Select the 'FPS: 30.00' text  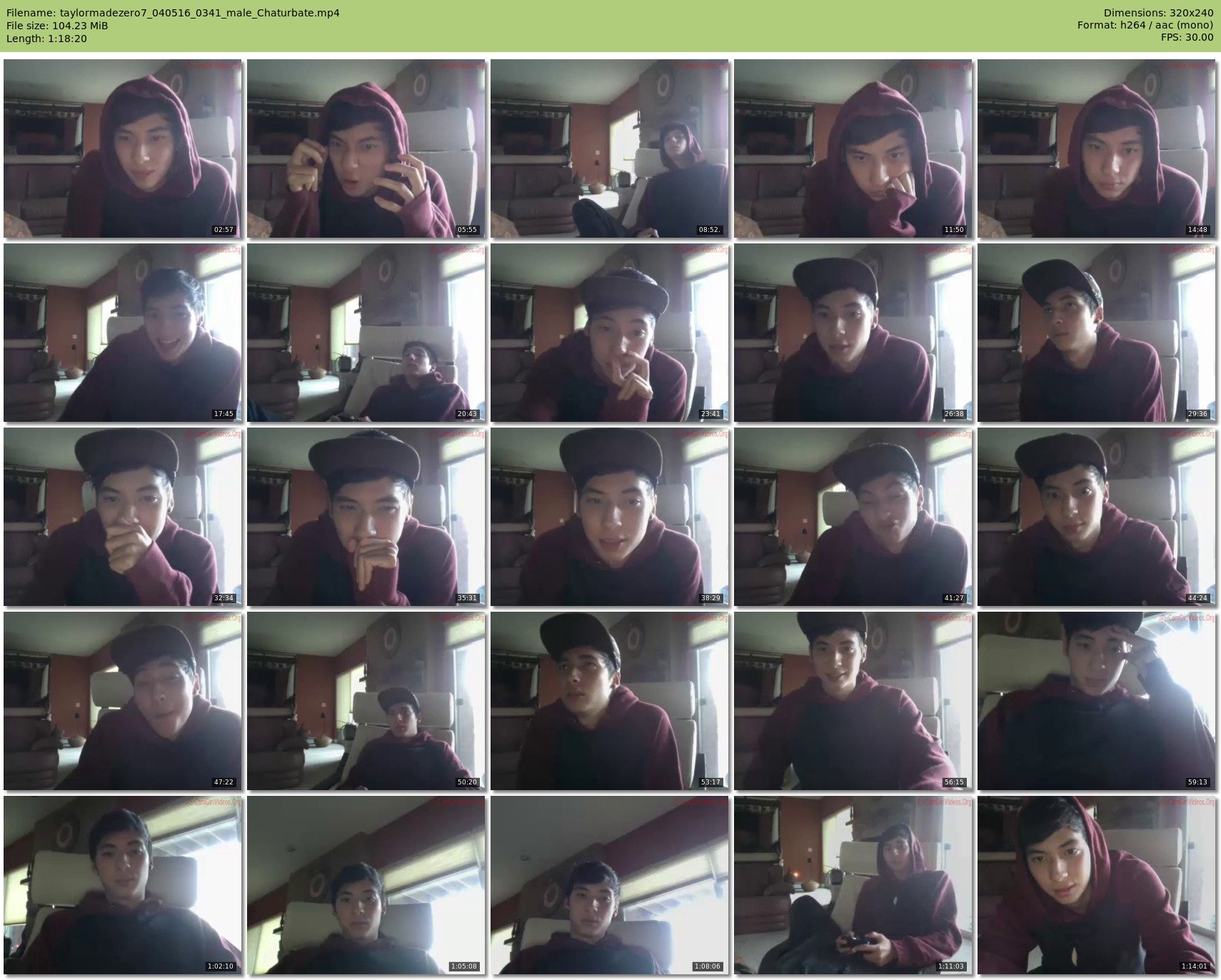point(1187,38)
